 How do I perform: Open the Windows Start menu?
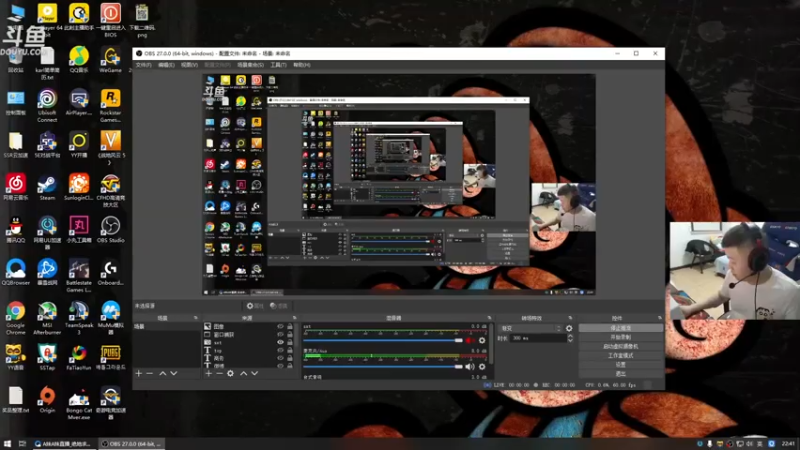click(7, 444)
